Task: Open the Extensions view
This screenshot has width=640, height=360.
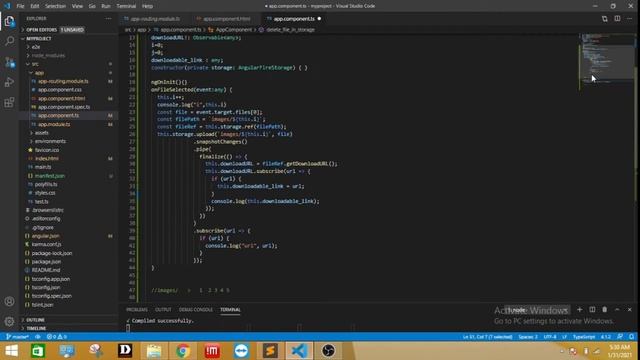Action: [9, 102]
